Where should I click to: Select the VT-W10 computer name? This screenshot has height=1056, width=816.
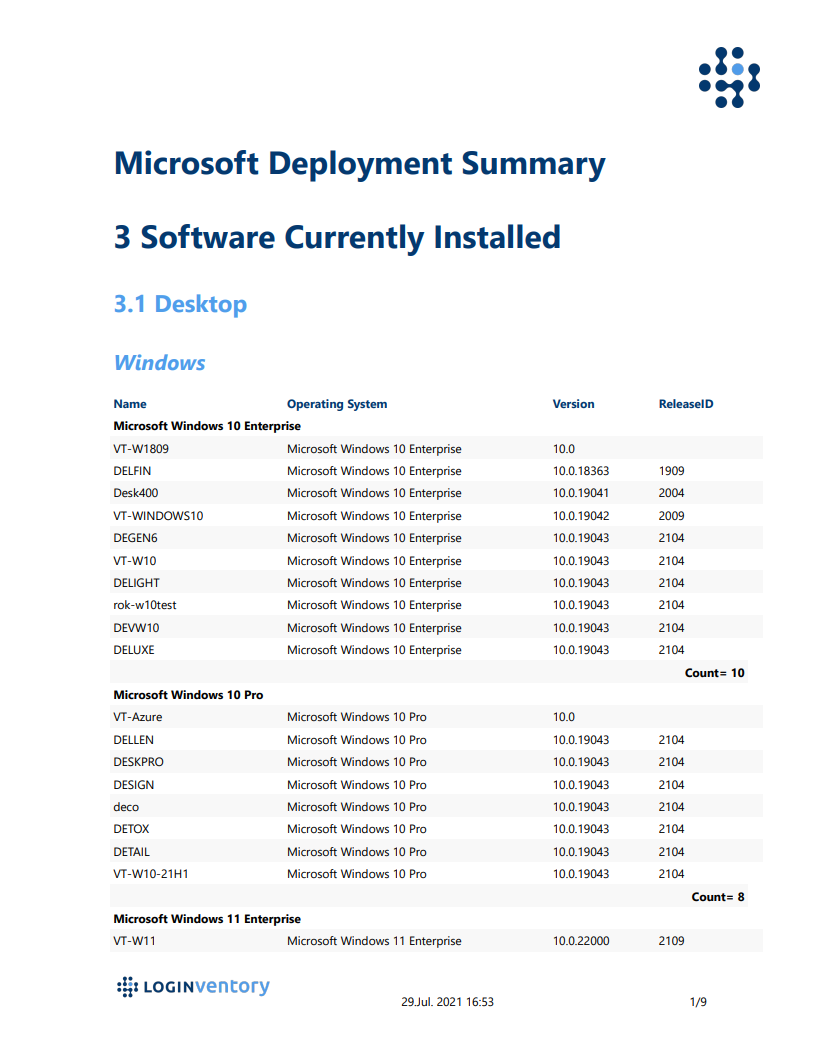135,561
